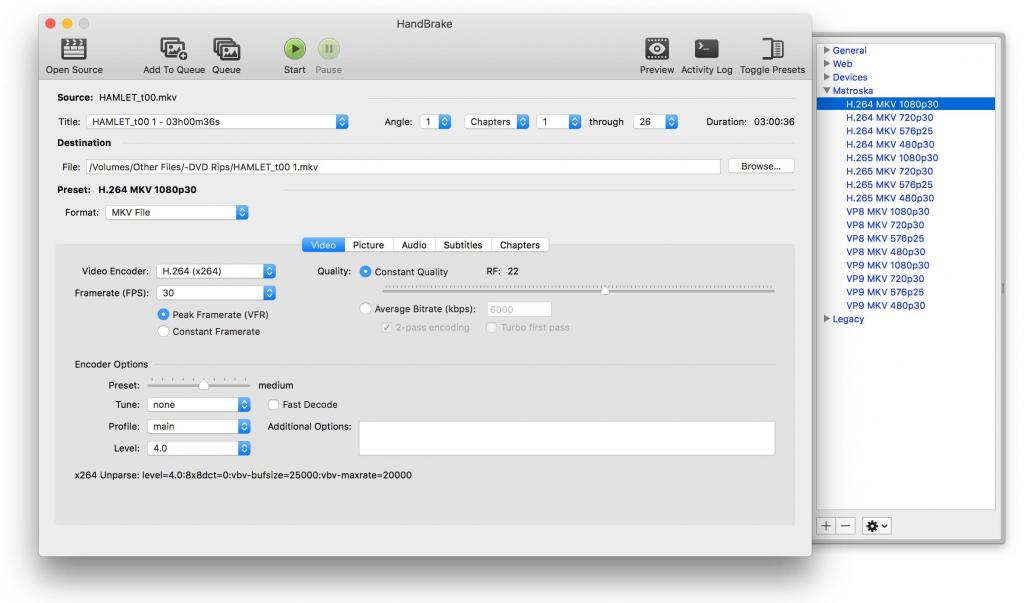
Task: Click the encoder Preset speed slider
Action: [x=199, y=384]
